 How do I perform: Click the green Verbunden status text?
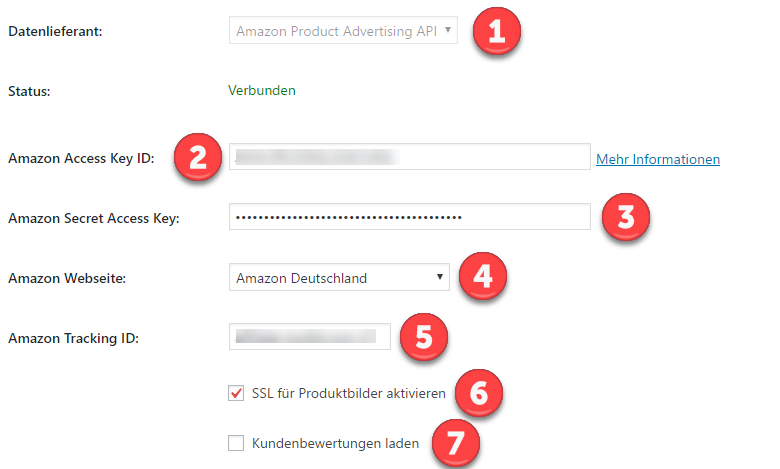click(x=264, y=91)
